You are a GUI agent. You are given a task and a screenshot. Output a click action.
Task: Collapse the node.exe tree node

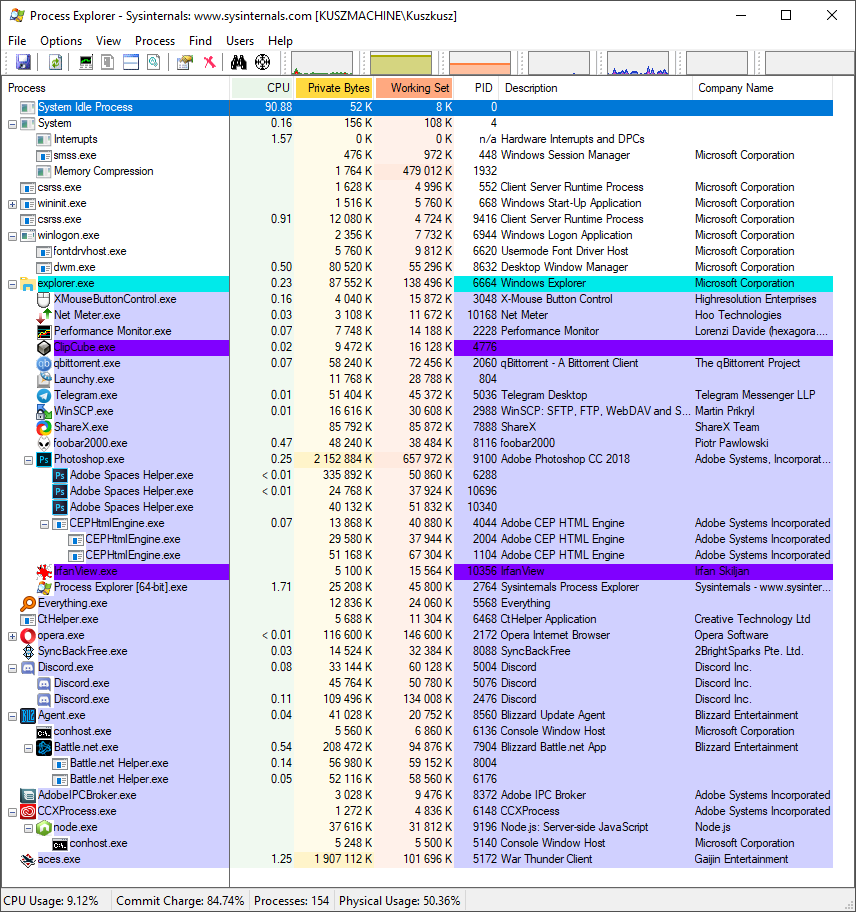(x=28, y=828)
